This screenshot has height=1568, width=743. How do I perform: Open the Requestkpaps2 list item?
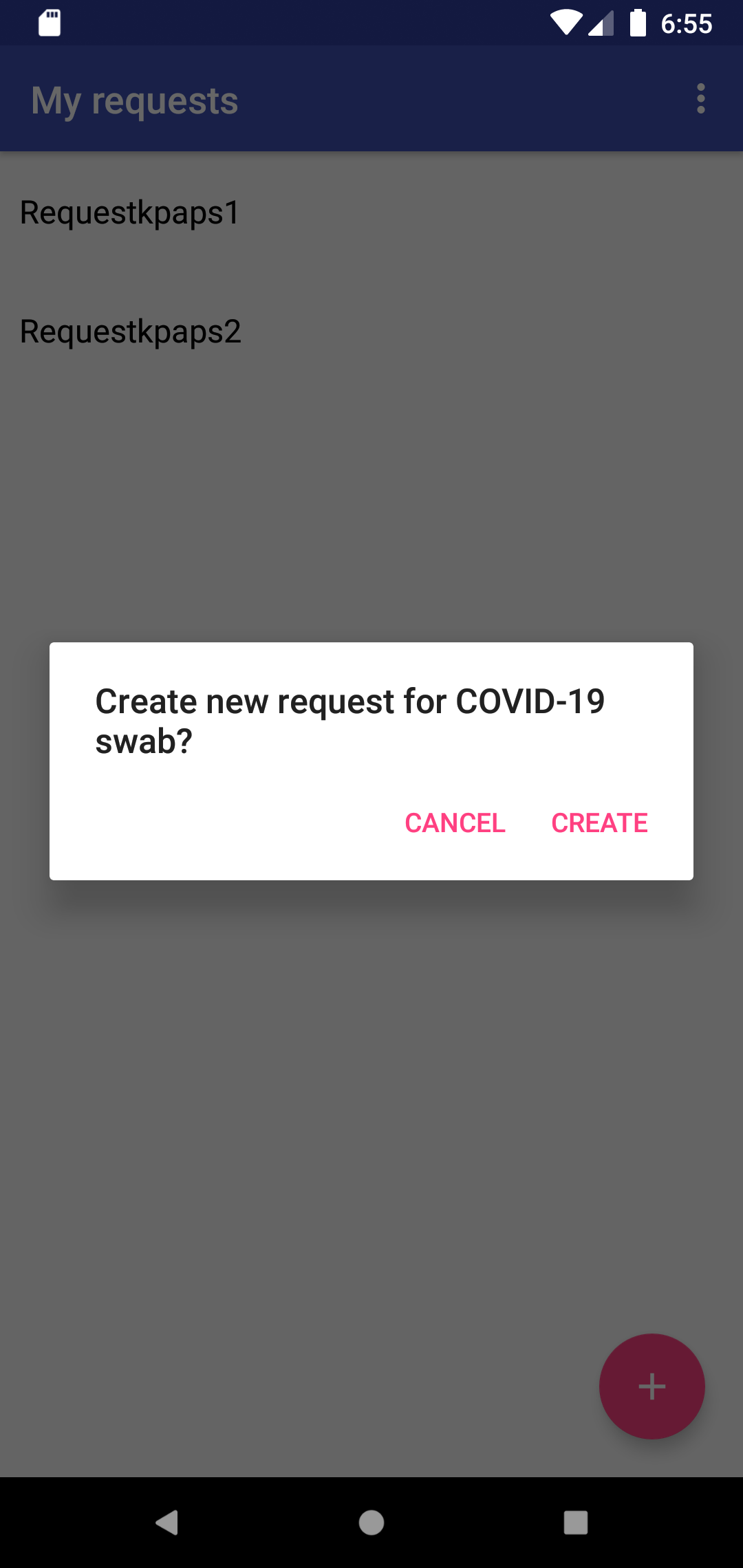click(x=371, y=331)
